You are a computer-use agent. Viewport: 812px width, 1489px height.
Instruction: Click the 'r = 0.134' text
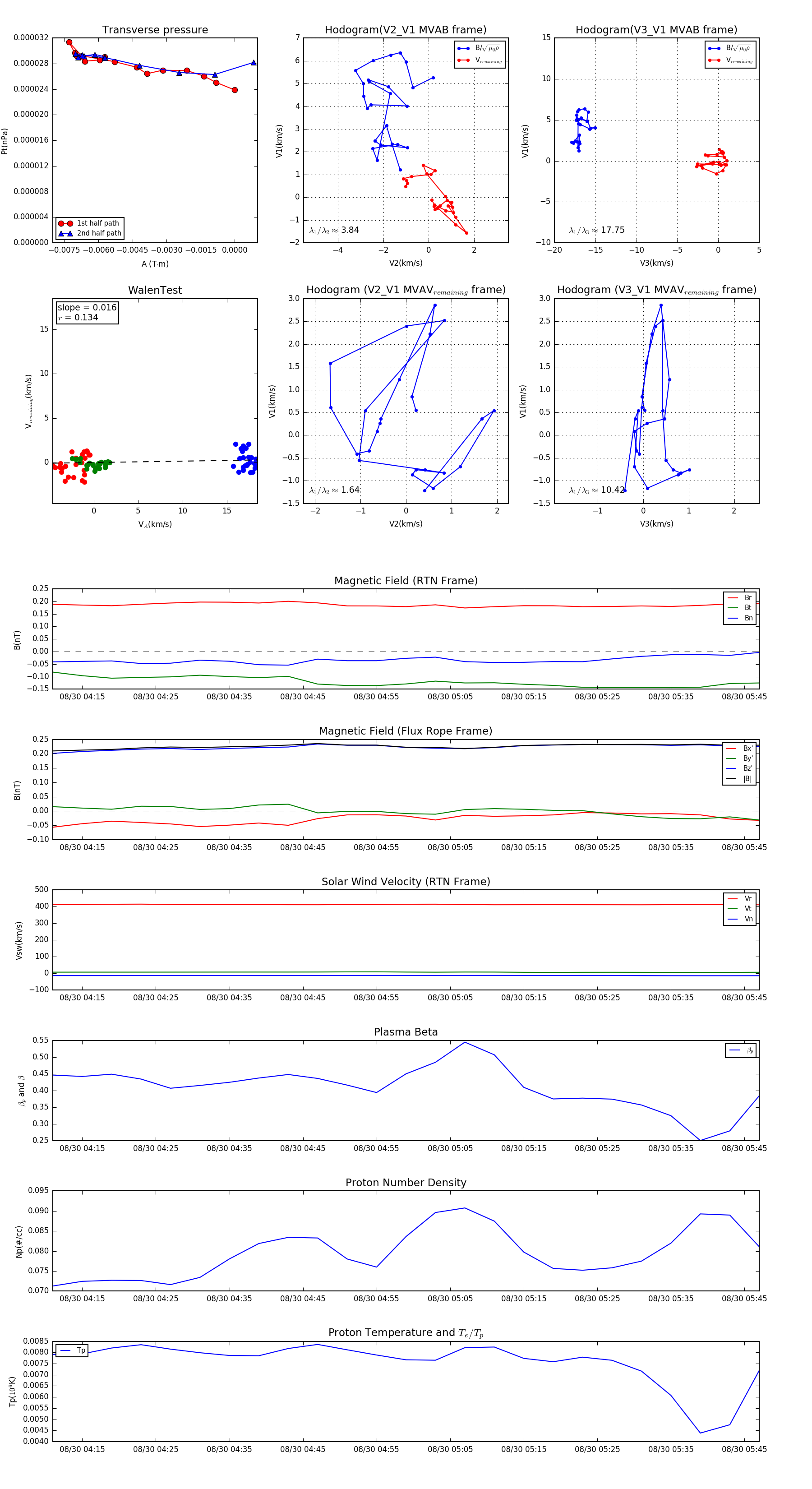click(78, 318)
